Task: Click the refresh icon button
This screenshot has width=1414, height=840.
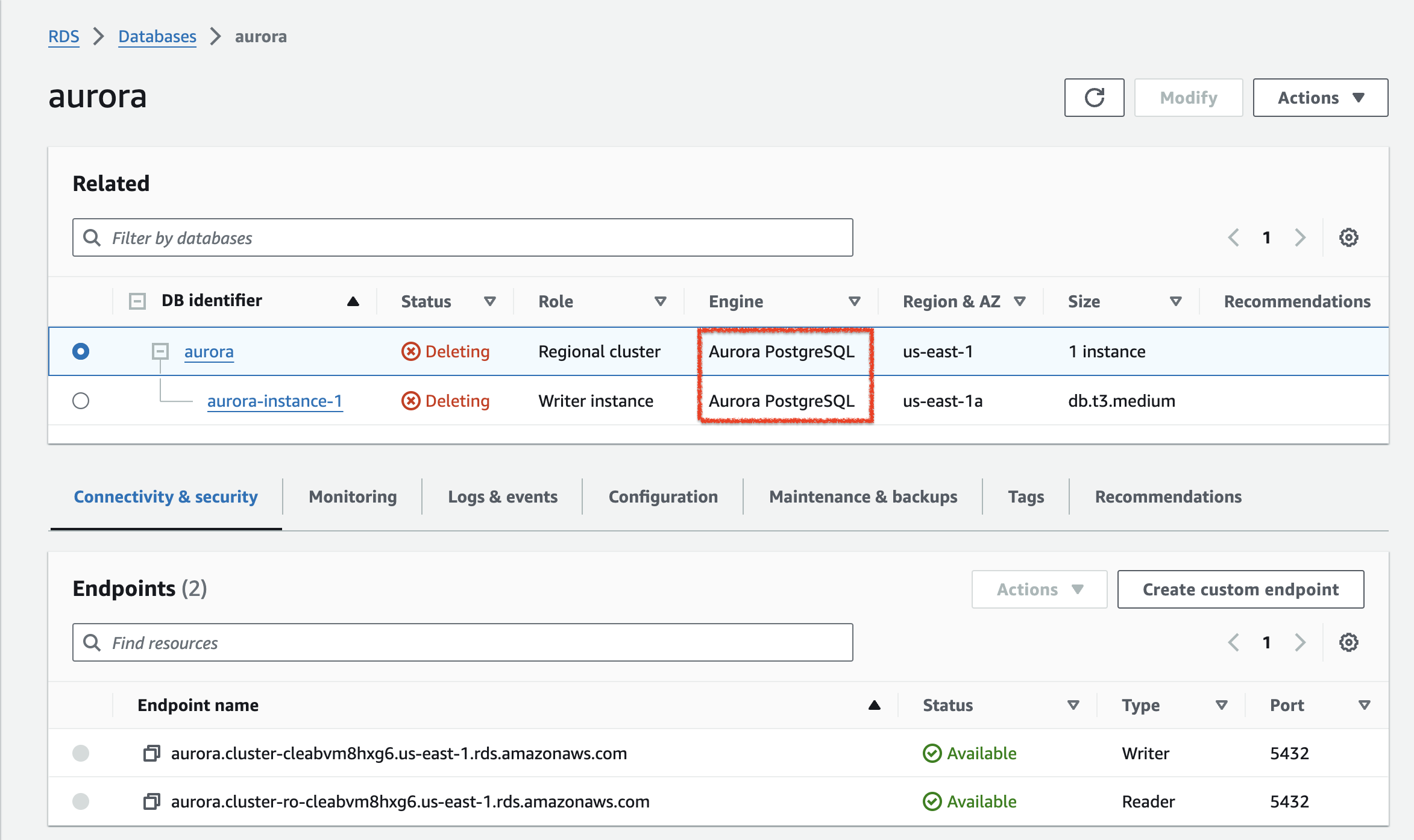Action: point(1094,98)
